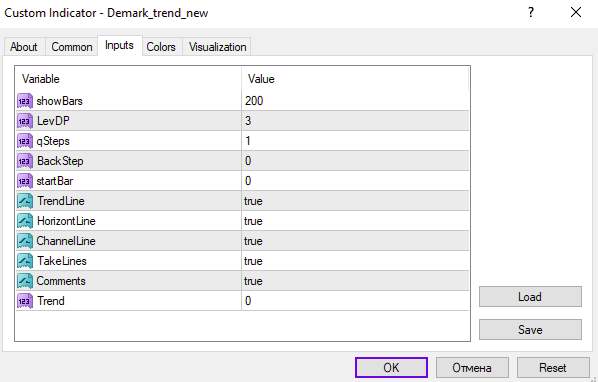Click the Reset button
The width and height of the screenshot is (598, 382).
553,368
